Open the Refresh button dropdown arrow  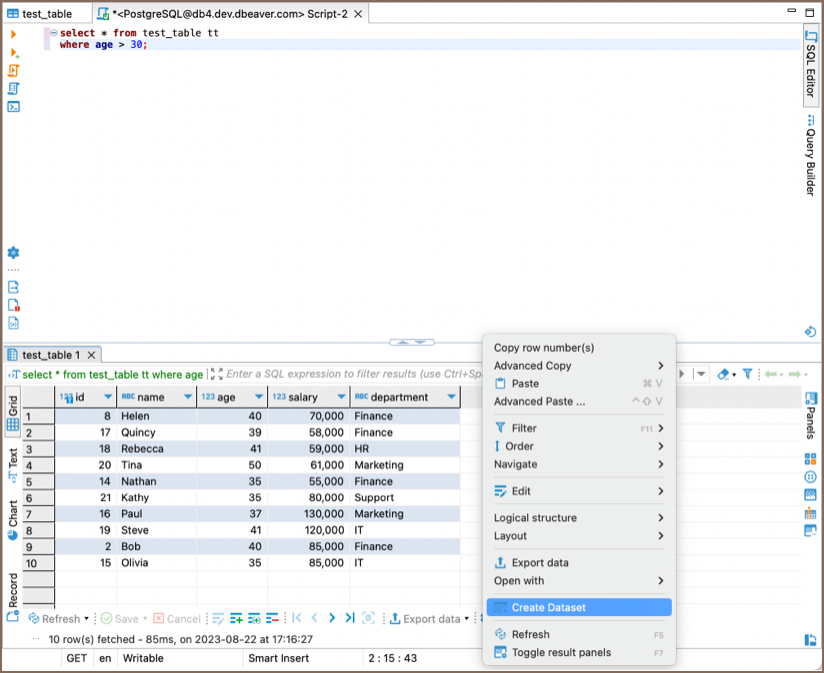point(86,619)
